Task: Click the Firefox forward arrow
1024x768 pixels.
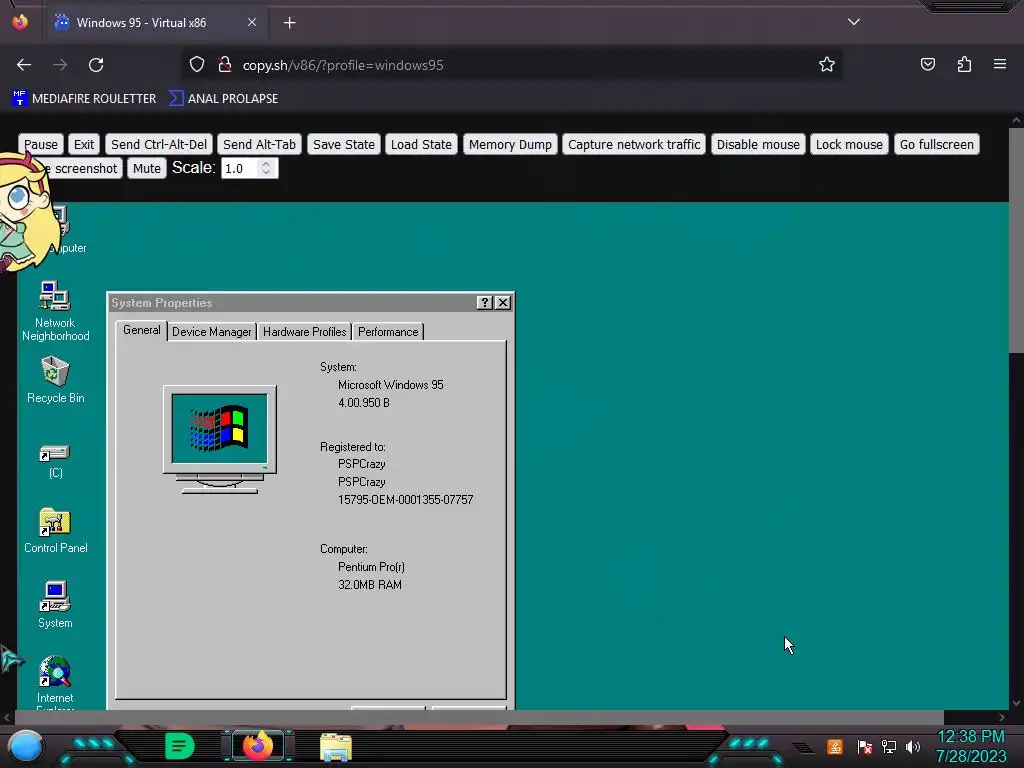Action: 60,65
